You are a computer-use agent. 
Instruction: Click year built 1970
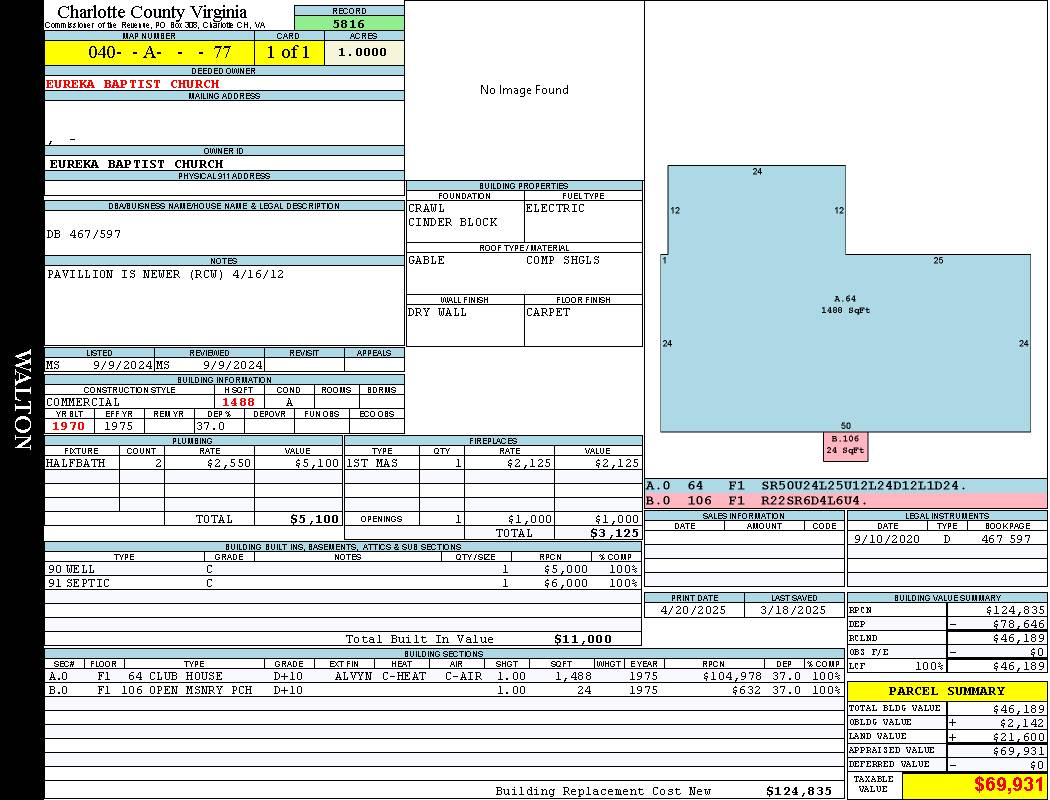pos(68,426)
